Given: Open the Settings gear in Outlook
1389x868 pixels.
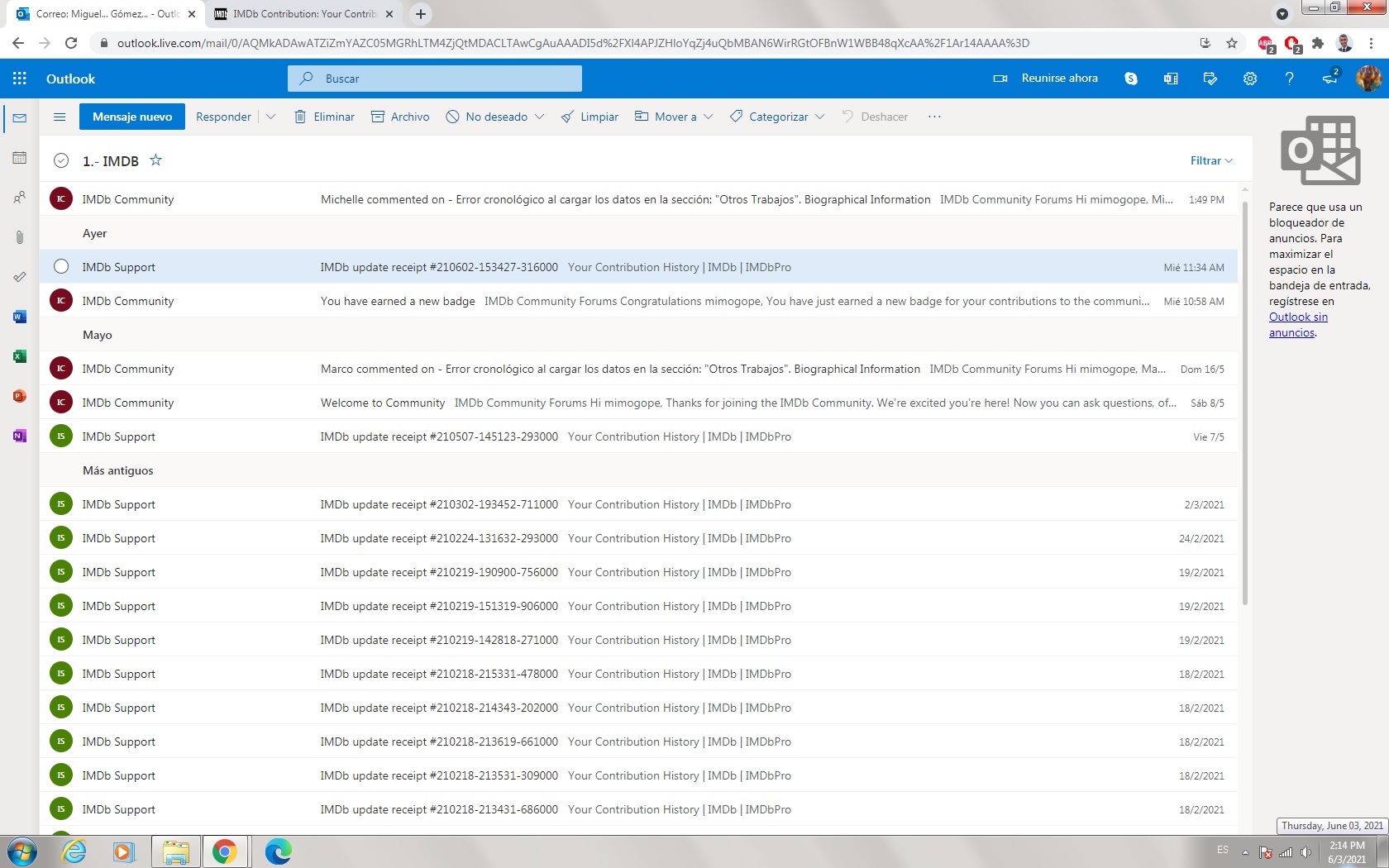Looking at the screenshot, I should tap(1250, 79).
